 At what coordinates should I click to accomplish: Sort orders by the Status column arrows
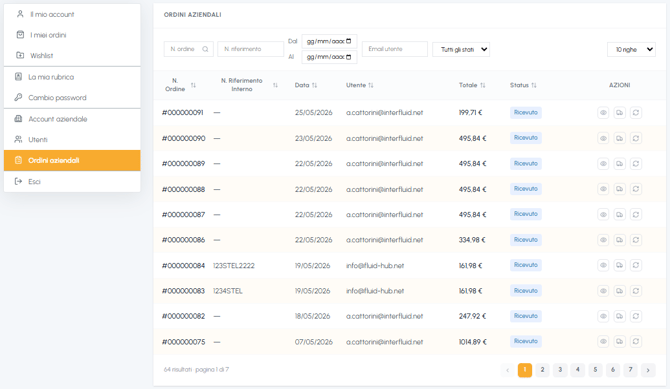coord(534,85)
